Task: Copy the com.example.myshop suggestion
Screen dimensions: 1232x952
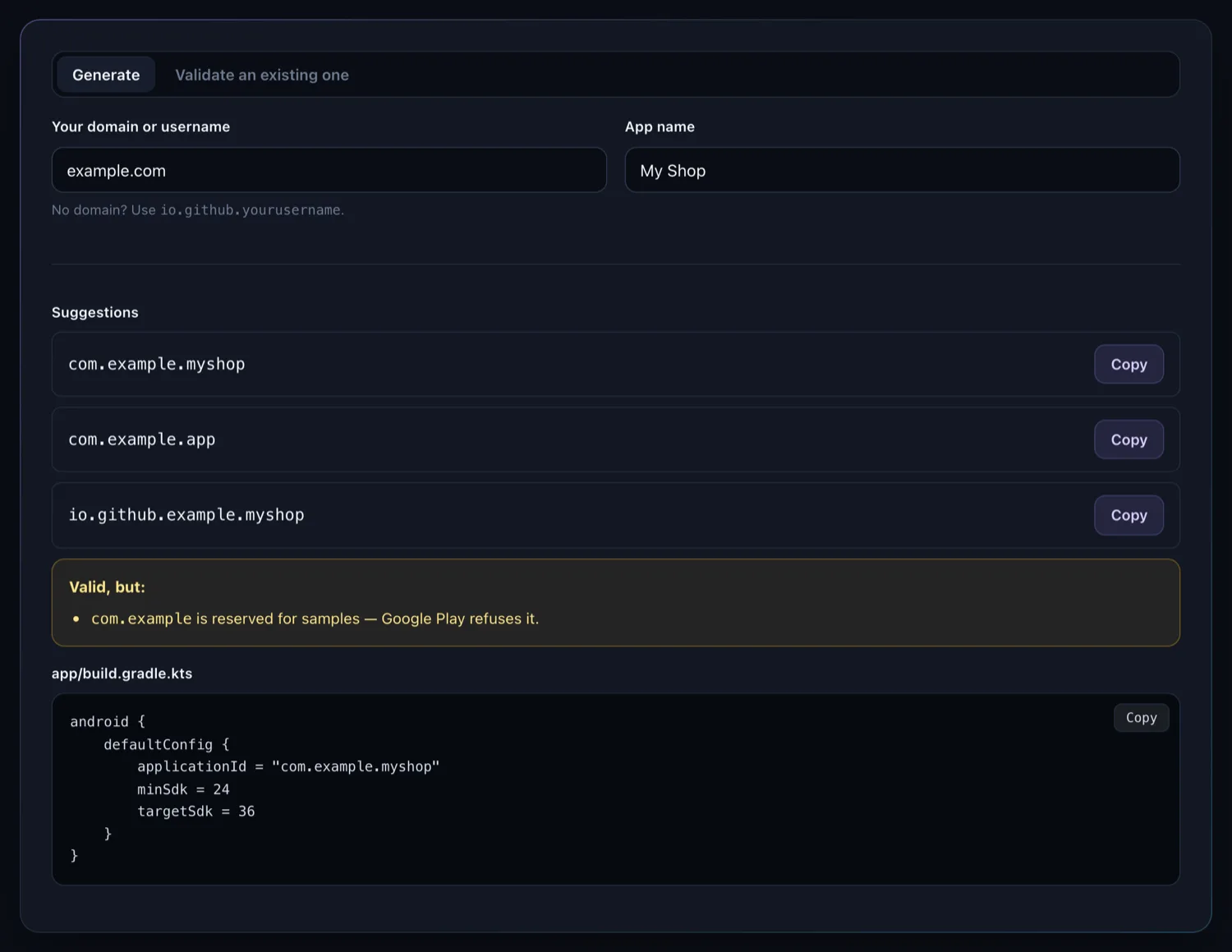Action: [x=1129, y=364]
